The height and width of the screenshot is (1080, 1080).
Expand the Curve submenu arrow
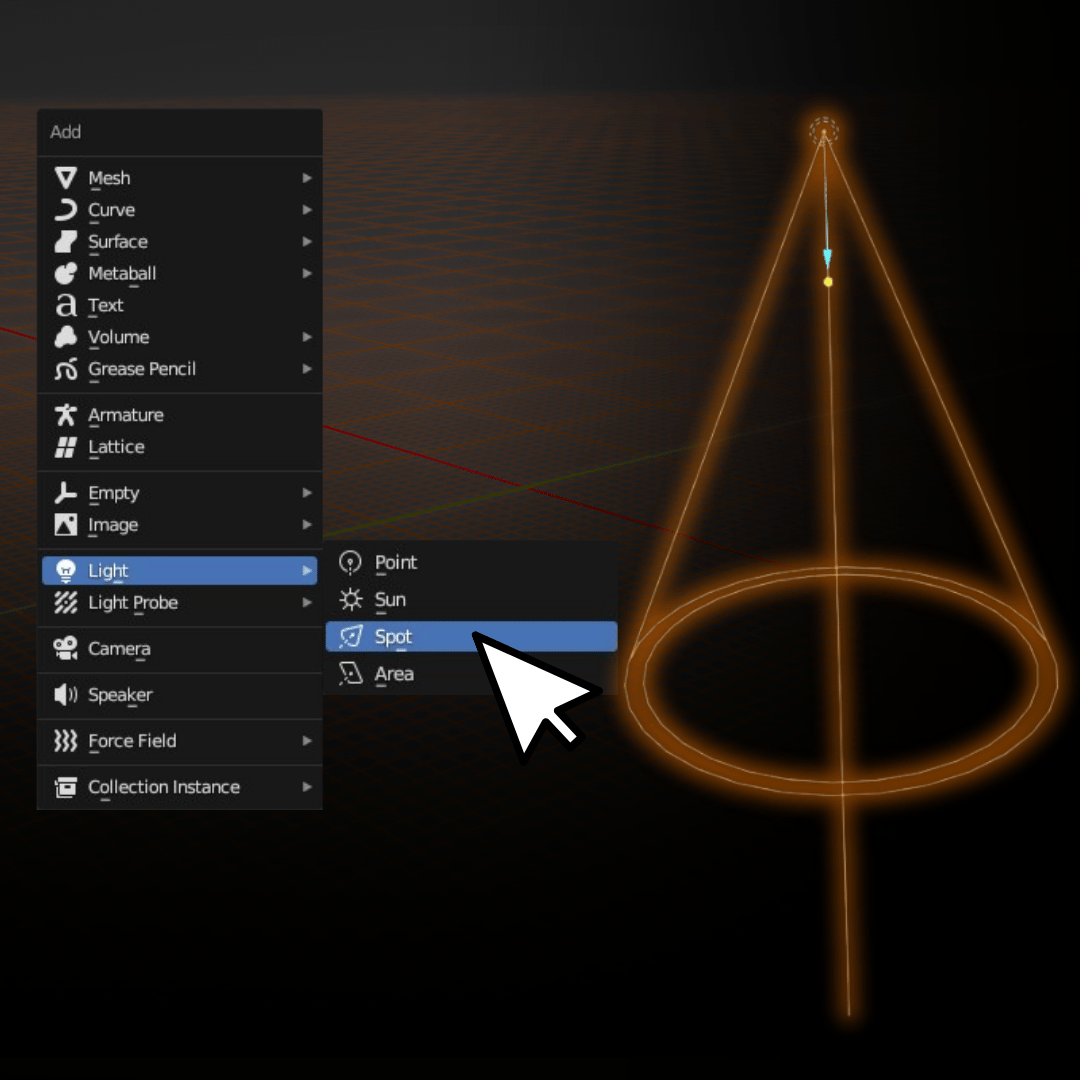[x=307, y=209]
